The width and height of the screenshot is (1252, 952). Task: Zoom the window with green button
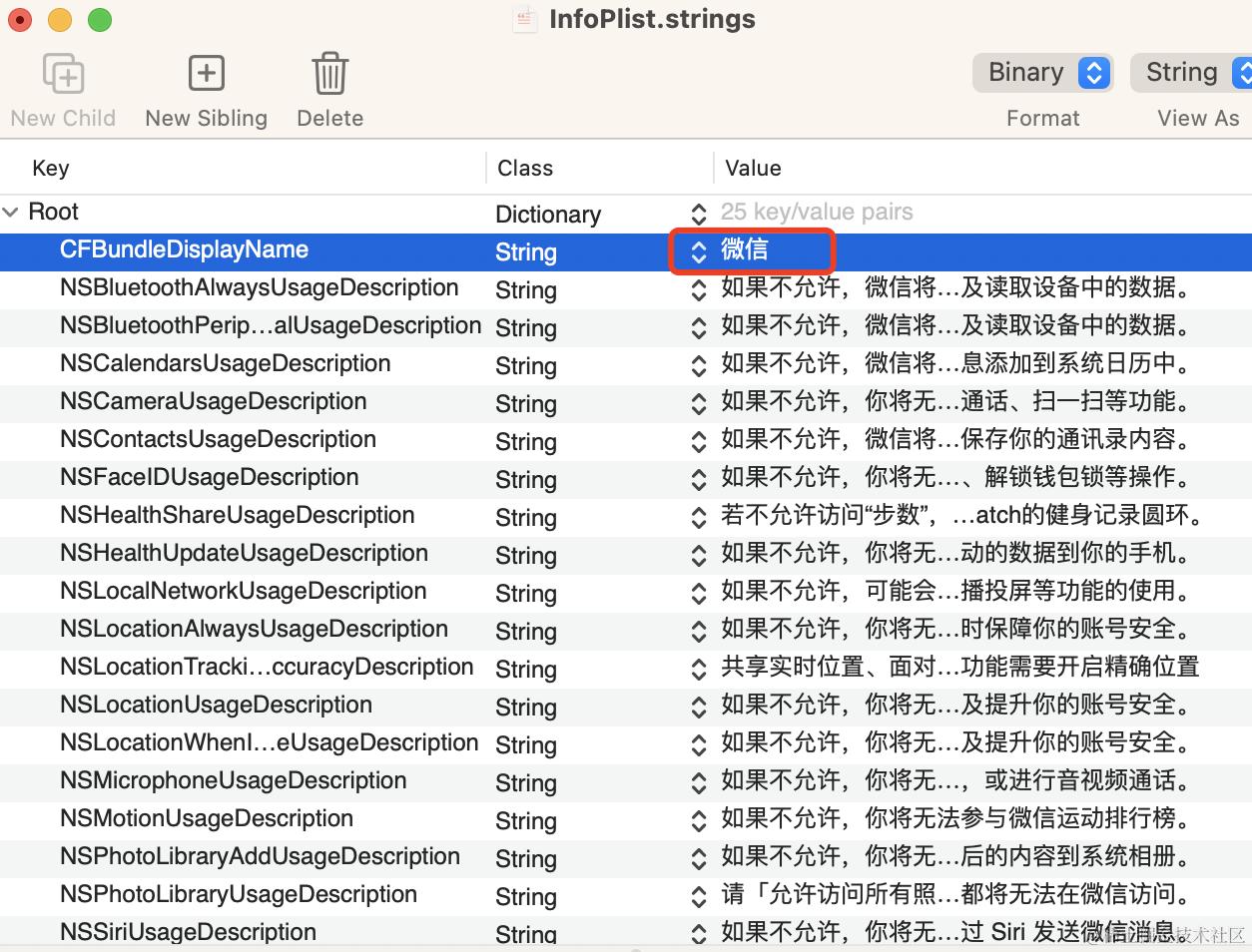click(x=100, y=19)
